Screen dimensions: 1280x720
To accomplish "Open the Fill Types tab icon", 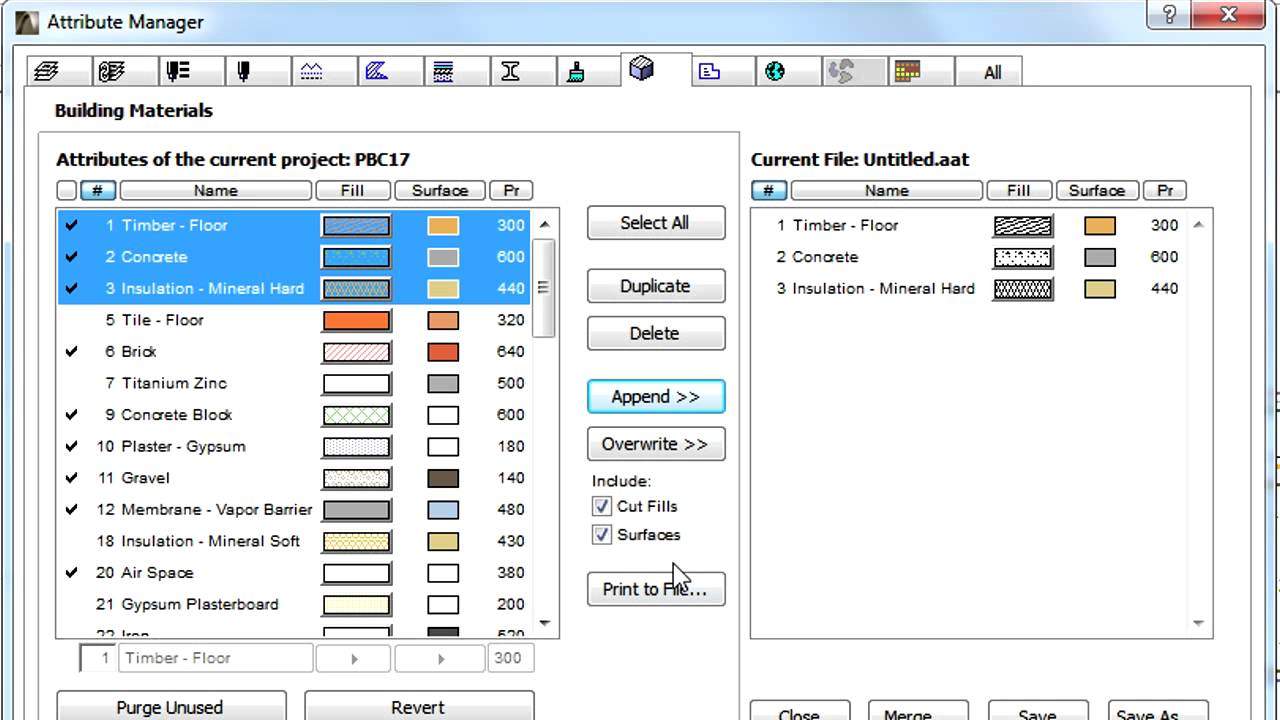I will tap(377, 72).
